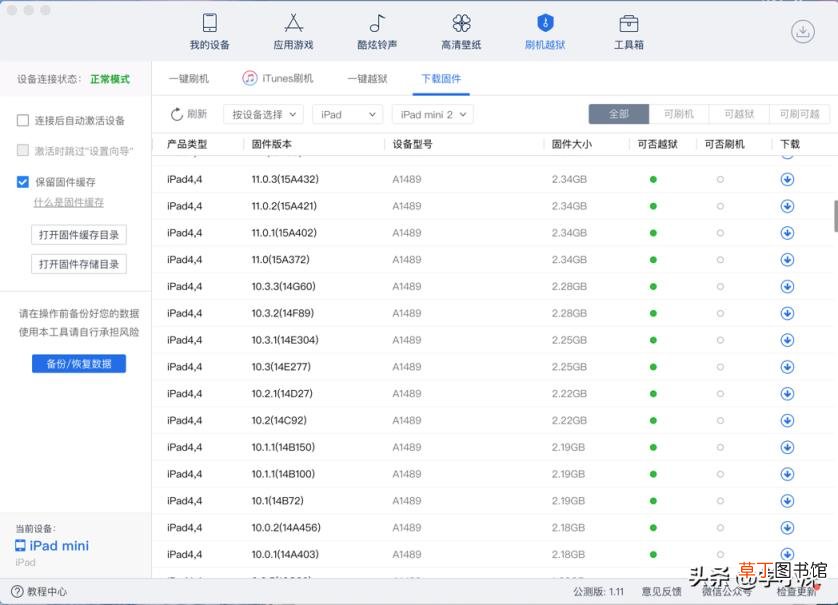
Task: Download firmware 11.0.2(15A421)
Action: click(x=787, y=206)
